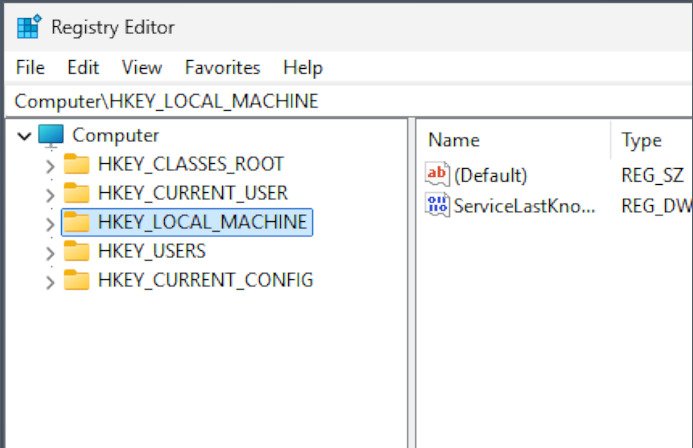
Task: Click the HKEY_CURRENT_USER folder icon
Action: coord(76,193)
